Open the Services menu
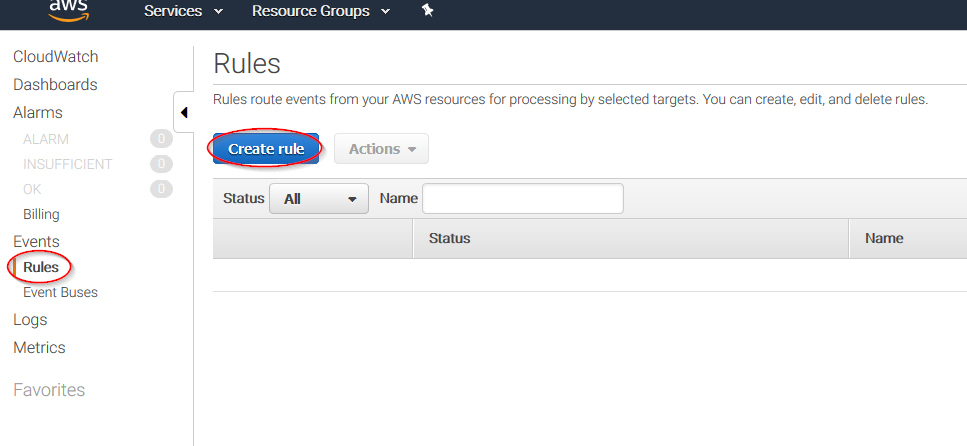 (x=183, y=12)
